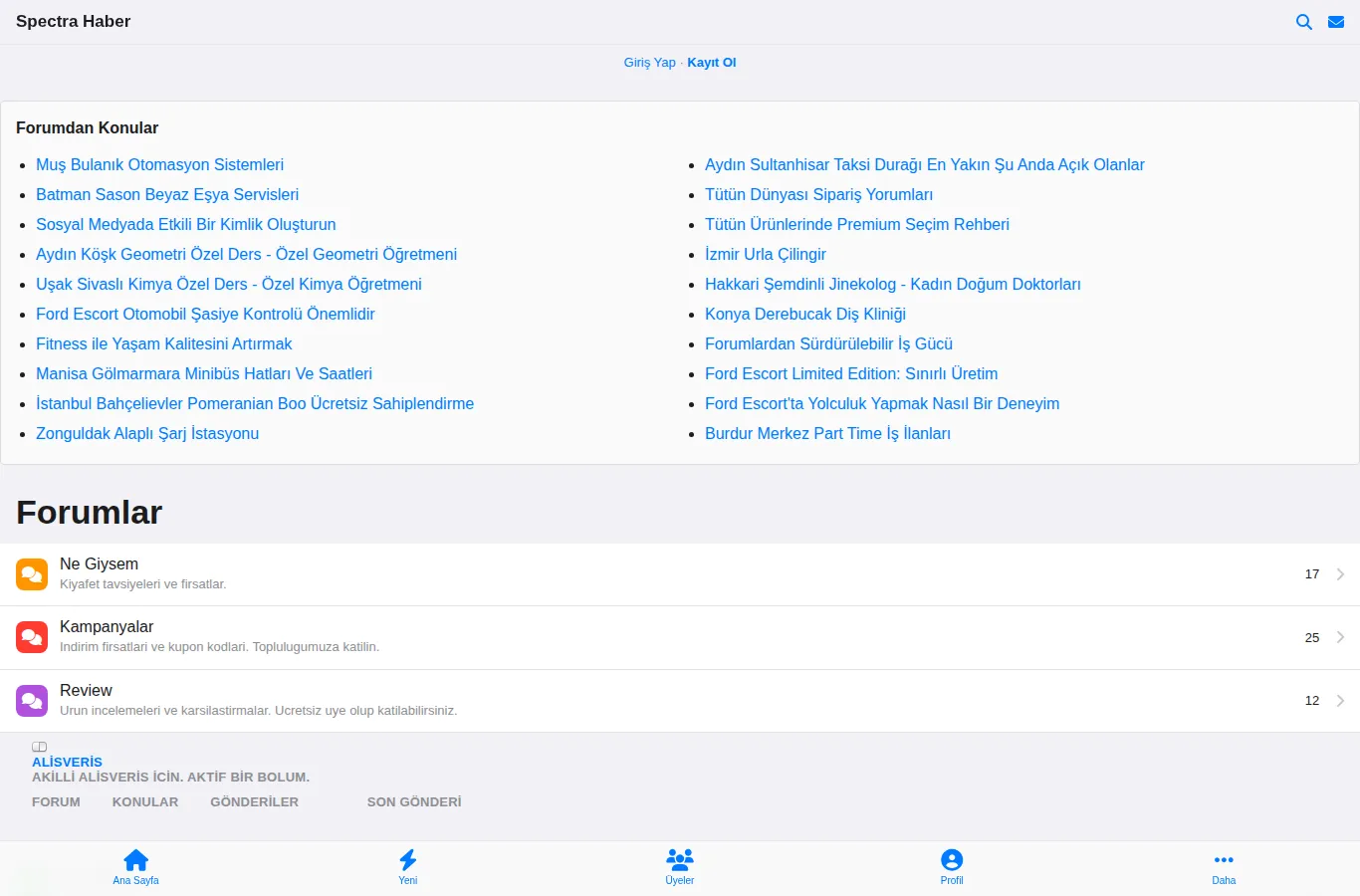The height and width of the screenshot is (896, 1360).
Task: Open the ALİSVERİS category link
Action: (67, 762)
